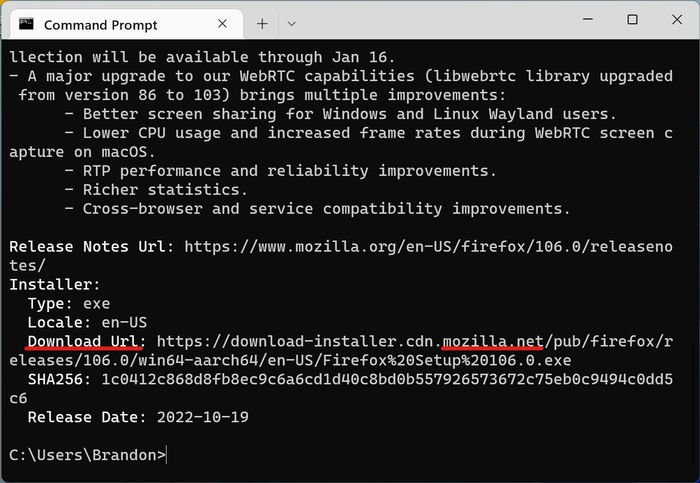Click the Command Prompt tab icon
The height and width of the screenshot is (483, 700).
point(26,24)
